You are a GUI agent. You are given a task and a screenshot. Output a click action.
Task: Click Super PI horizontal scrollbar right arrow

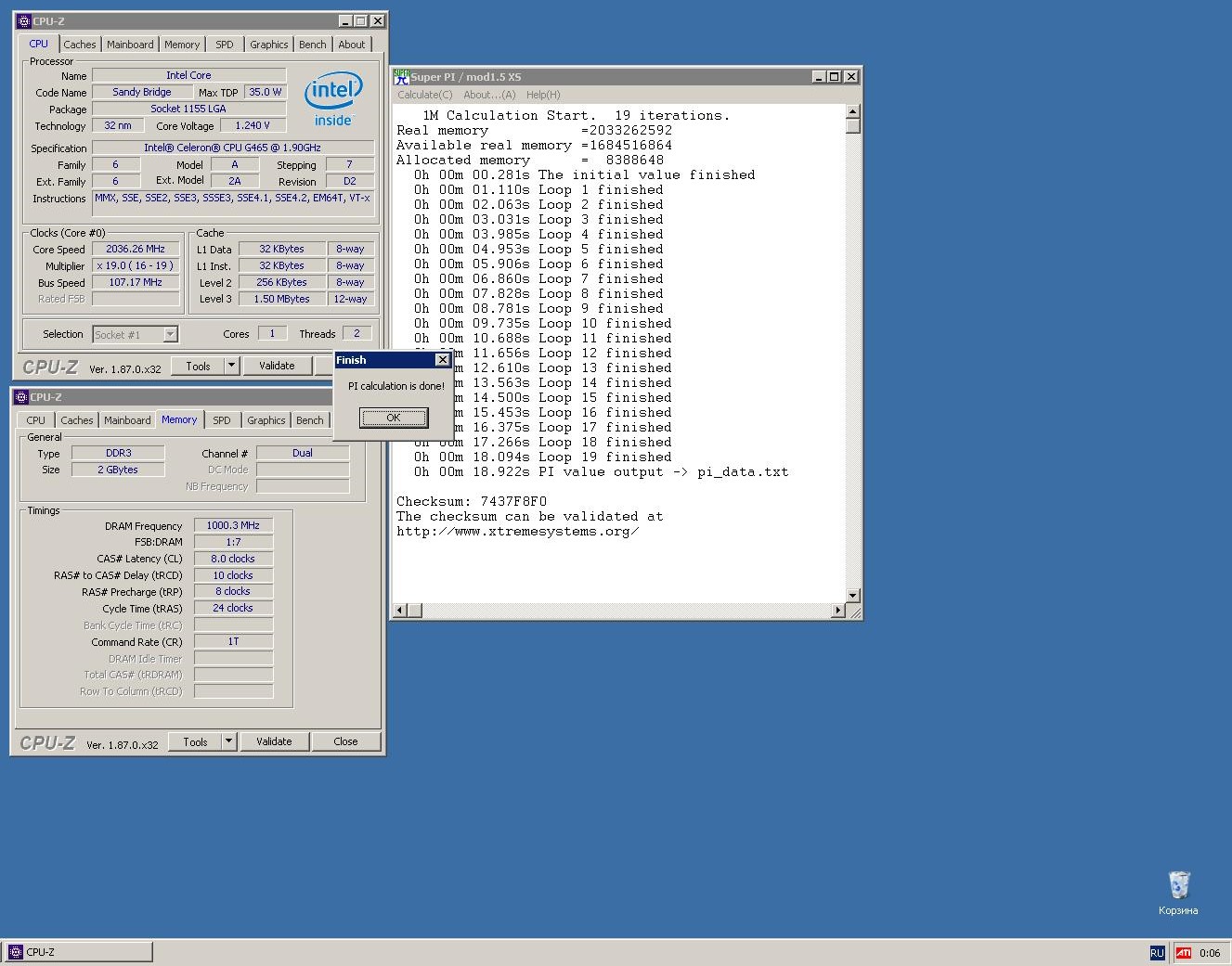click(x=838, y=610)
